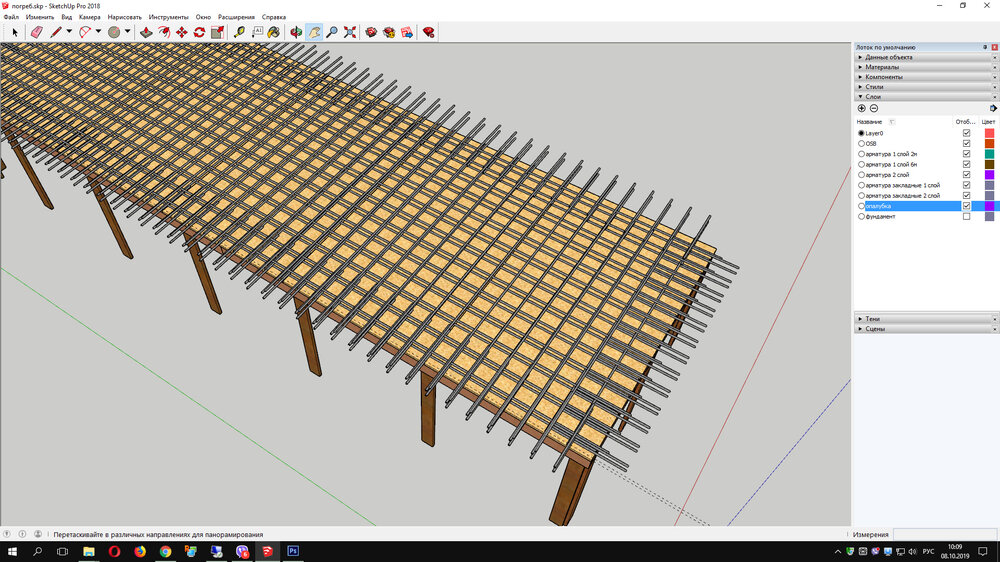Screen dimensions: 1000x562
Task: Add a new layer with plus icon
Action: (x=862, y=108)
